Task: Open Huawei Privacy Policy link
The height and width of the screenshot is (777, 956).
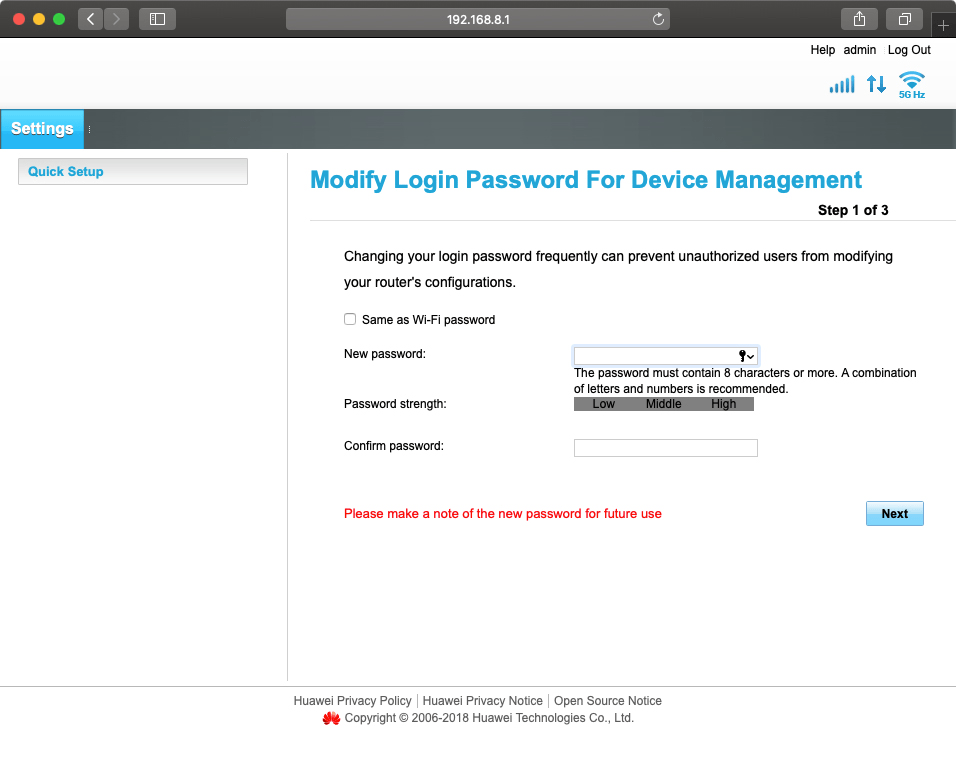Action: coord(352,701)
